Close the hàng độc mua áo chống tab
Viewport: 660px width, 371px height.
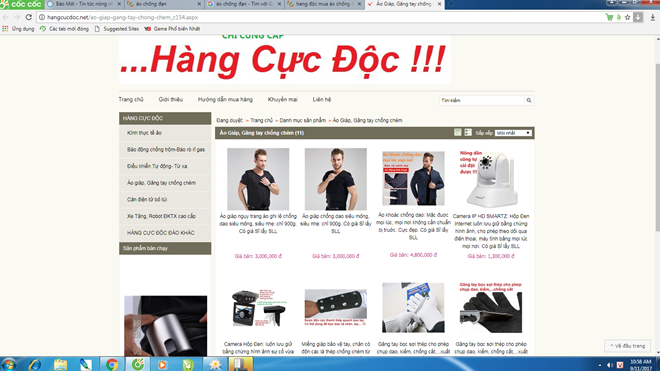[x=360, y=4]
